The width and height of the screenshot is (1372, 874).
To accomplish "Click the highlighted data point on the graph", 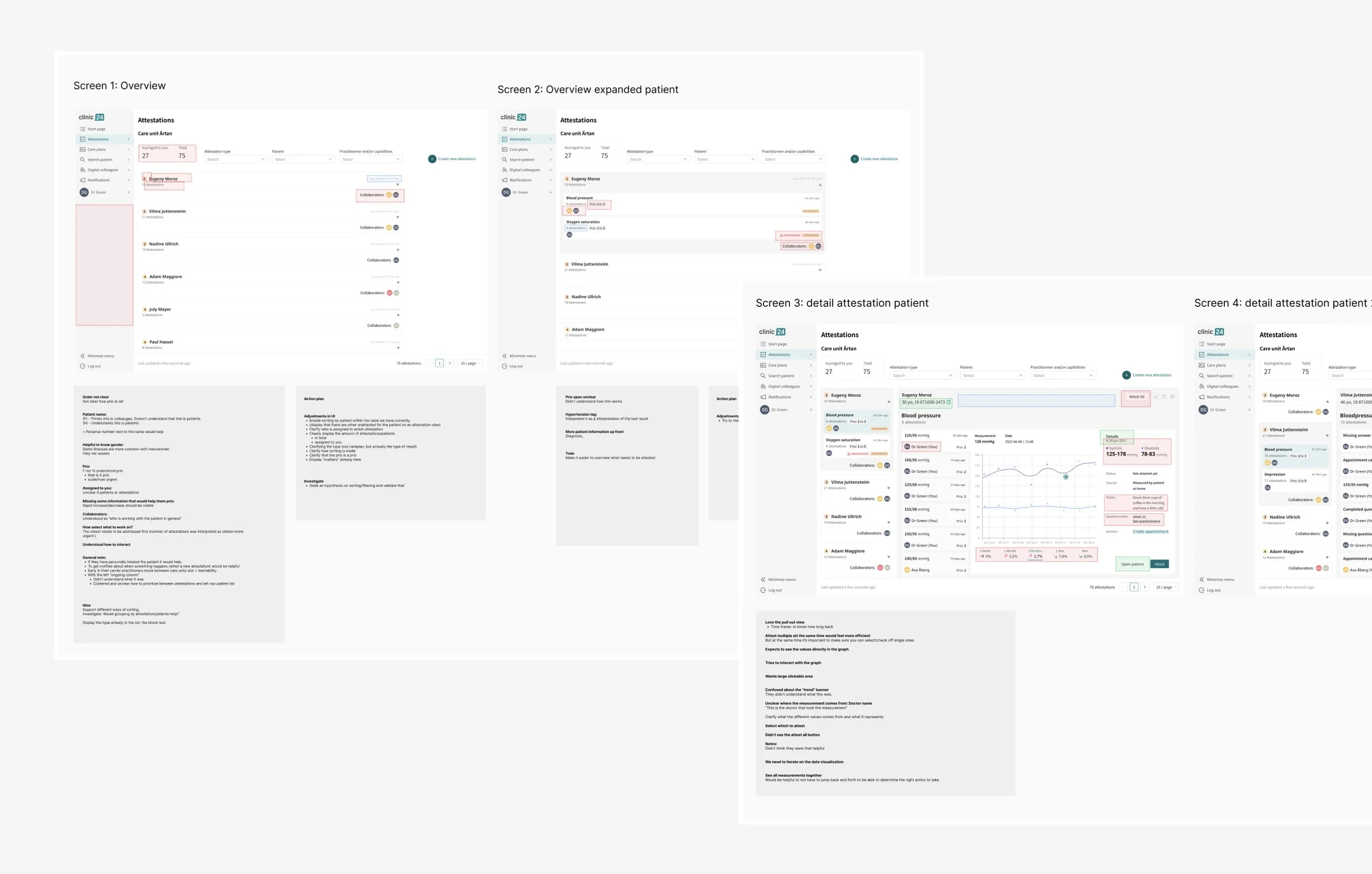I will [1065, 477].
